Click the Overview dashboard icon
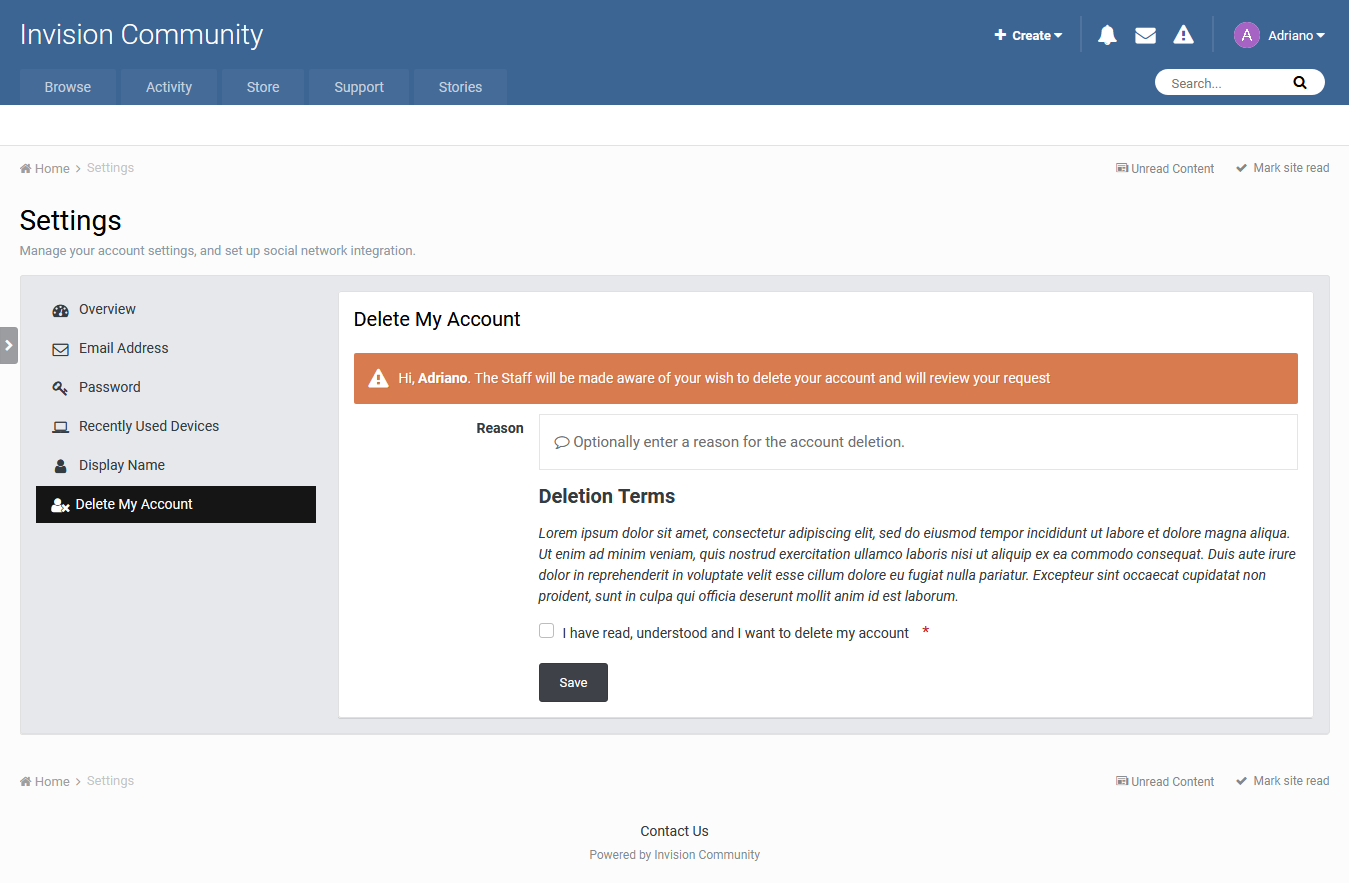Screen dimensions: 1349x883 point(60,310)
